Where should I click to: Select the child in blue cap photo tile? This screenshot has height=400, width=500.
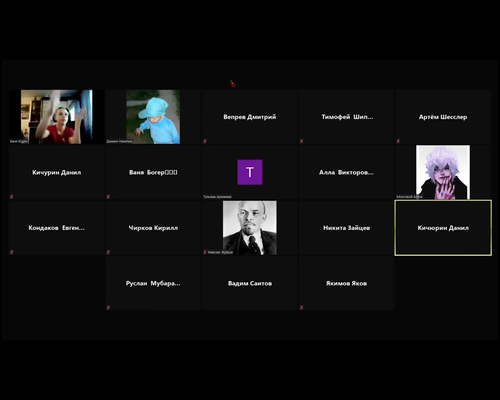click(x=153, y=117)
